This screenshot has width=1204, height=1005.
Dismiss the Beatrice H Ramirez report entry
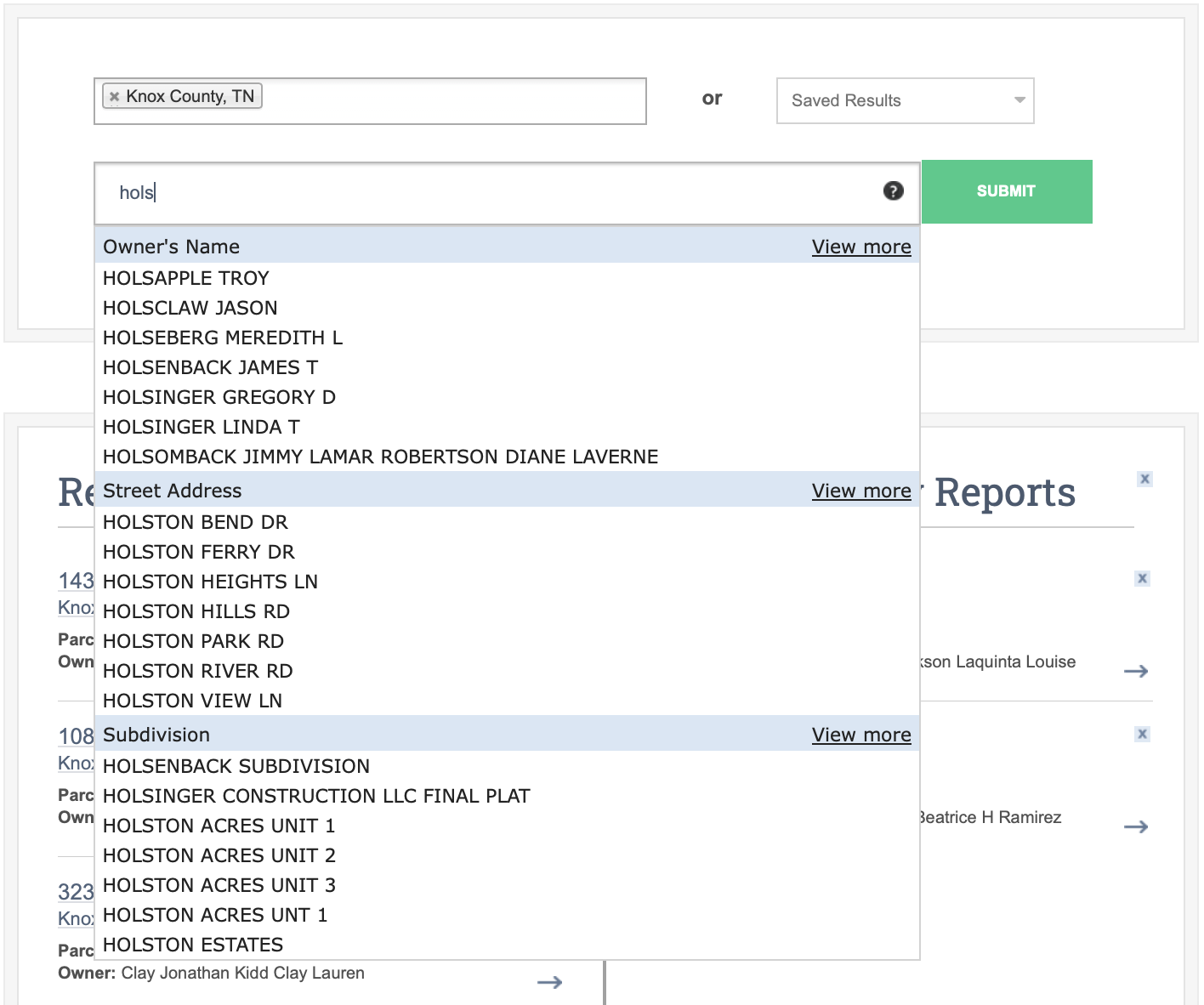point(1142,735)
